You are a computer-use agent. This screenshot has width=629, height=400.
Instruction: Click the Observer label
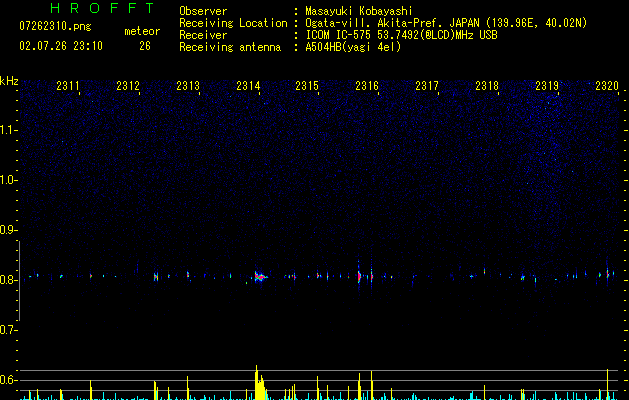click(x=203, y=11)
